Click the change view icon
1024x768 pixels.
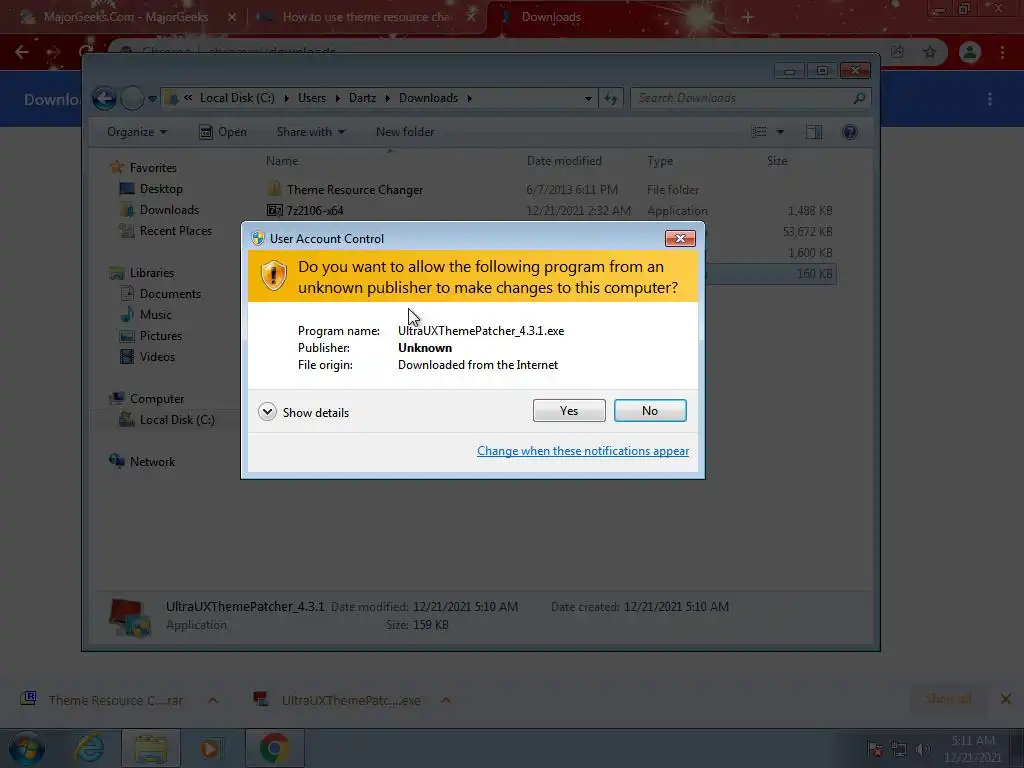759,132
